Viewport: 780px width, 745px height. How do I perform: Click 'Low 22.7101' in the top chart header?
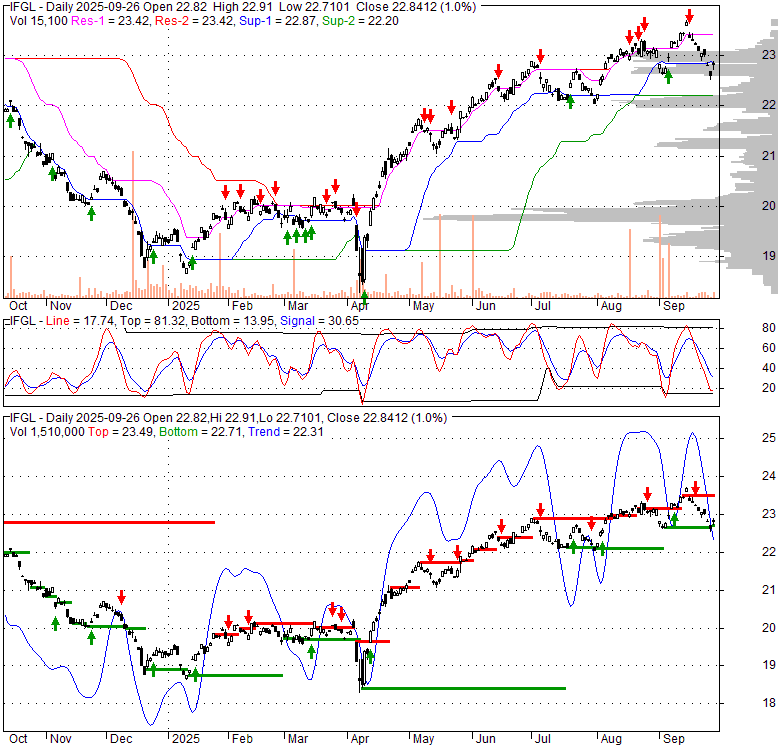click(317, 7)
